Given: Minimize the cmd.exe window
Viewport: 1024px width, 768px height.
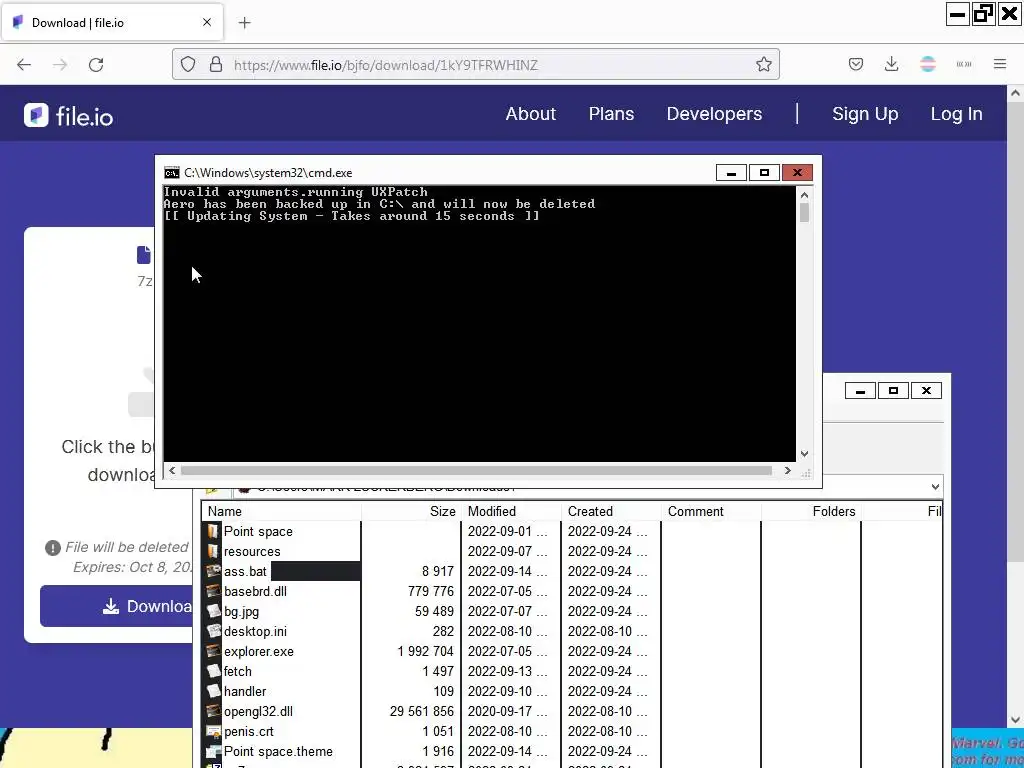Looking at the screenshot, I should (x=731, y=172).
